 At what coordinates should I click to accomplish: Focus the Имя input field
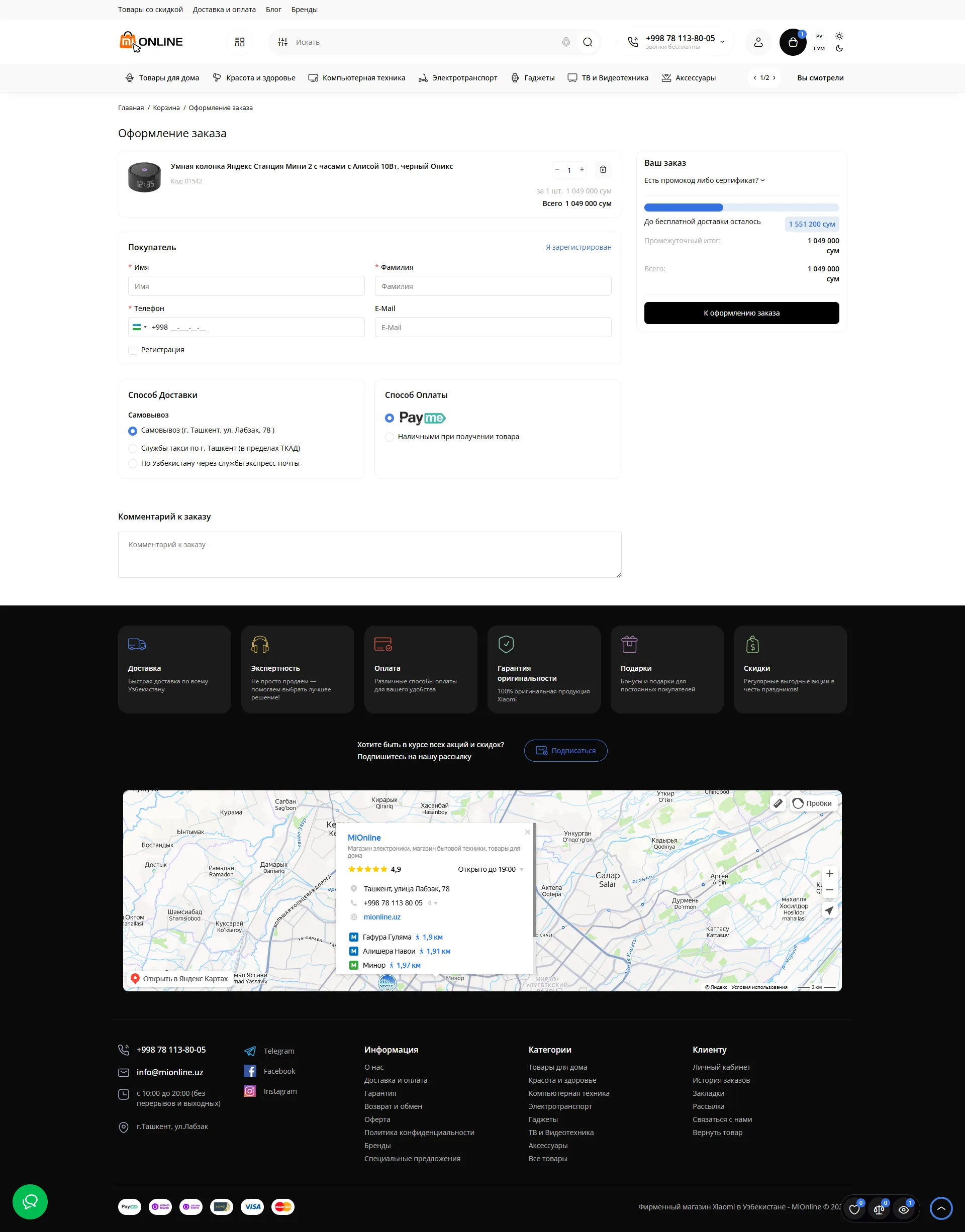(246, 286)
